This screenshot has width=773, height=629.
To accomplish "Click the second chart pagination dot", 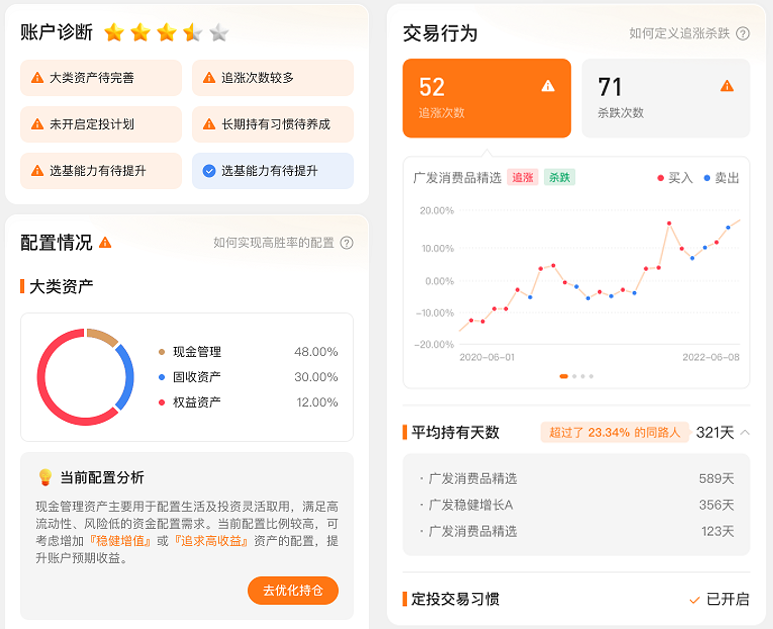I will 573,377.
